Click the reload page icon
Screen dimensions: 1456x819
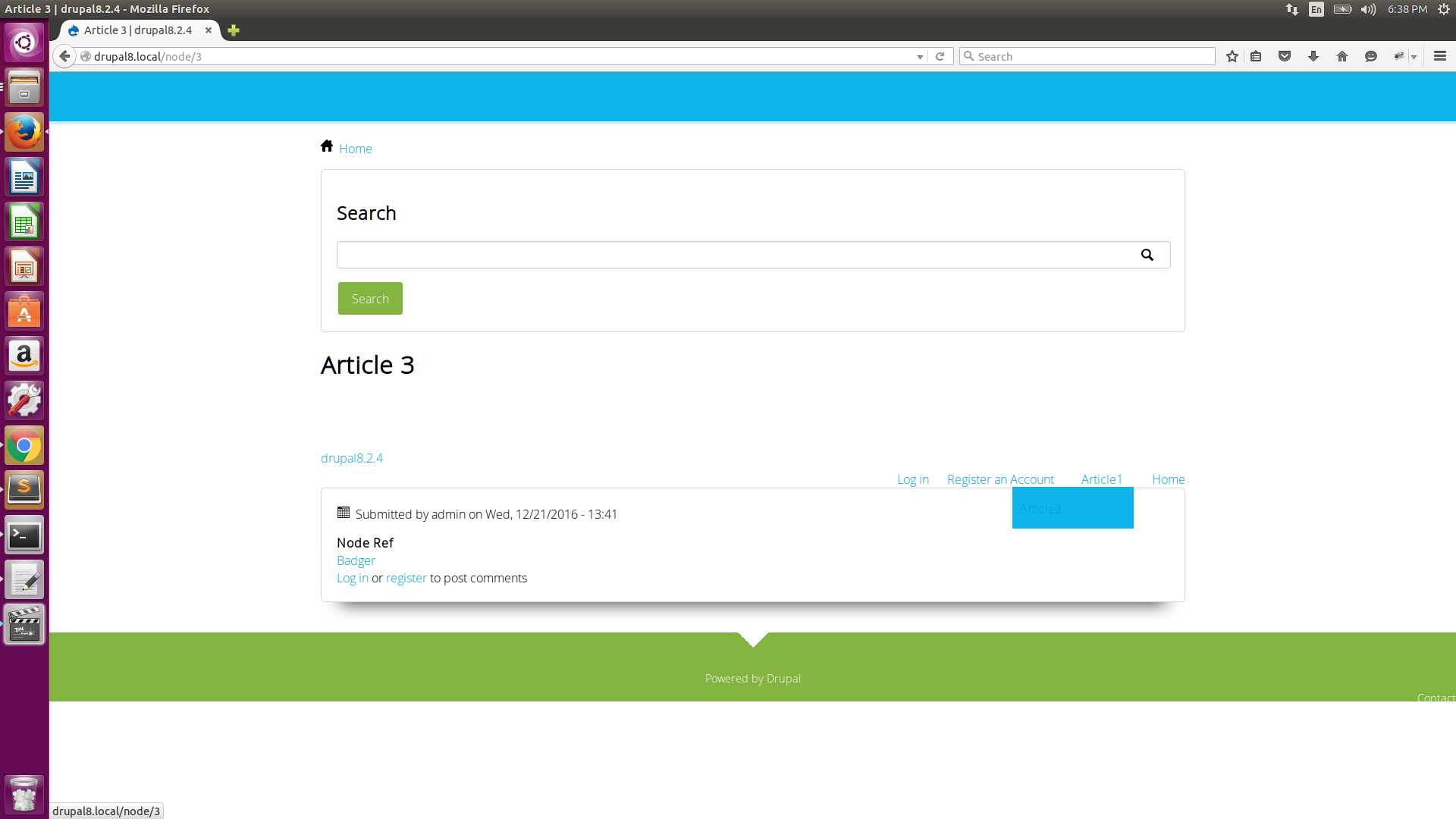click(x=940, y=56)
